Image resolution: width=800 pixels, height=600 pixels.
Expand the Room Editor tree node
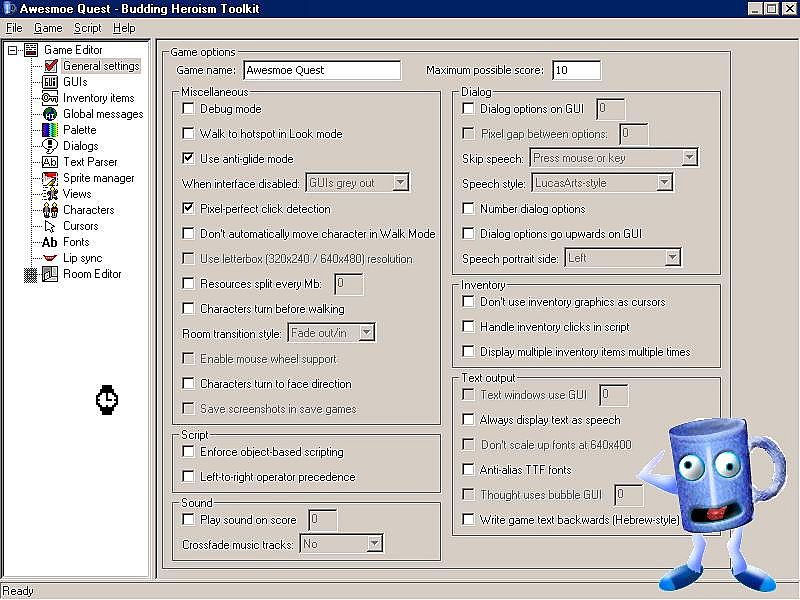tap(31, 274)
